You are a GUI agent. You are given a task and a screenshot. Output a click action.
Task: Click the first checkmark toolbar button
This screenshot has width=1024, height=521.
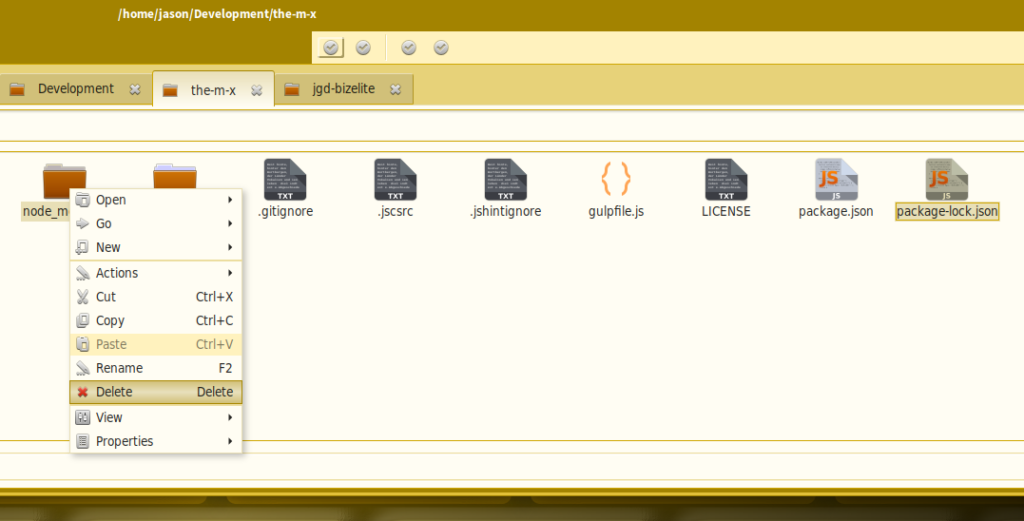331,48
